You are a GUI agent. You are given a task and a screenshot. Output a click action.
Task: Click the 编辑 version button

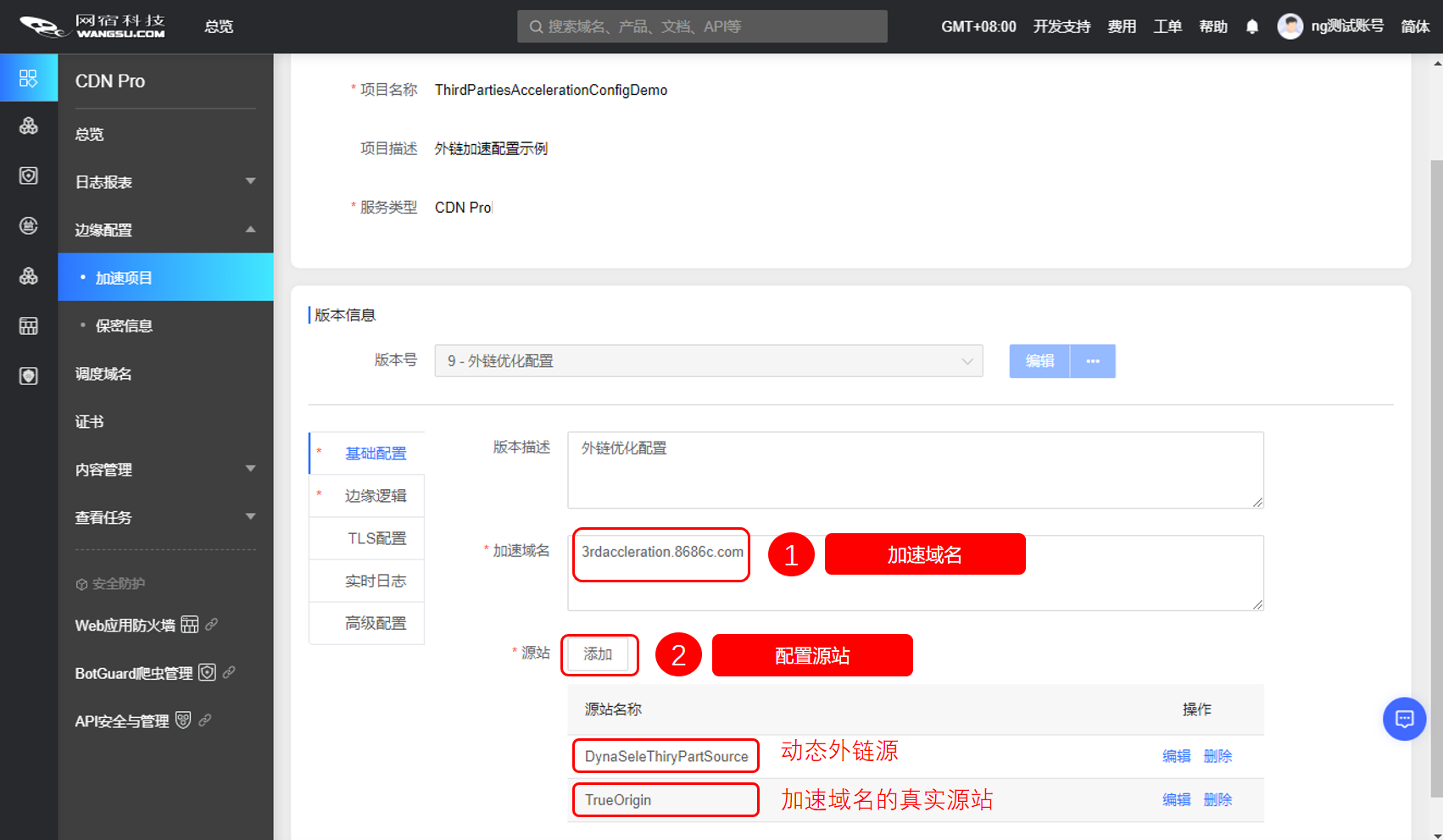coord(1039,361)
